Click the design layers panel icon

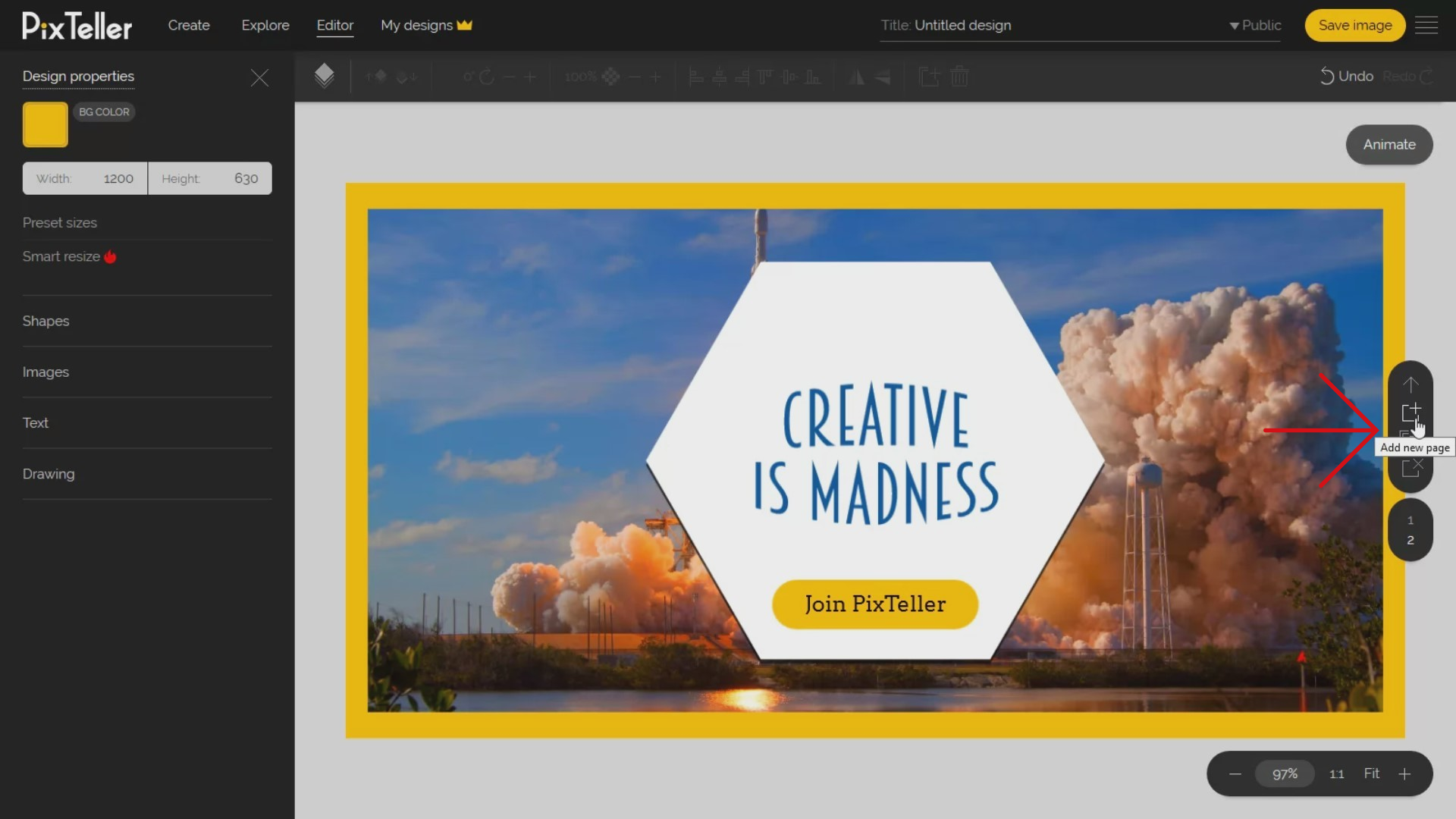[x=323, y=75]
